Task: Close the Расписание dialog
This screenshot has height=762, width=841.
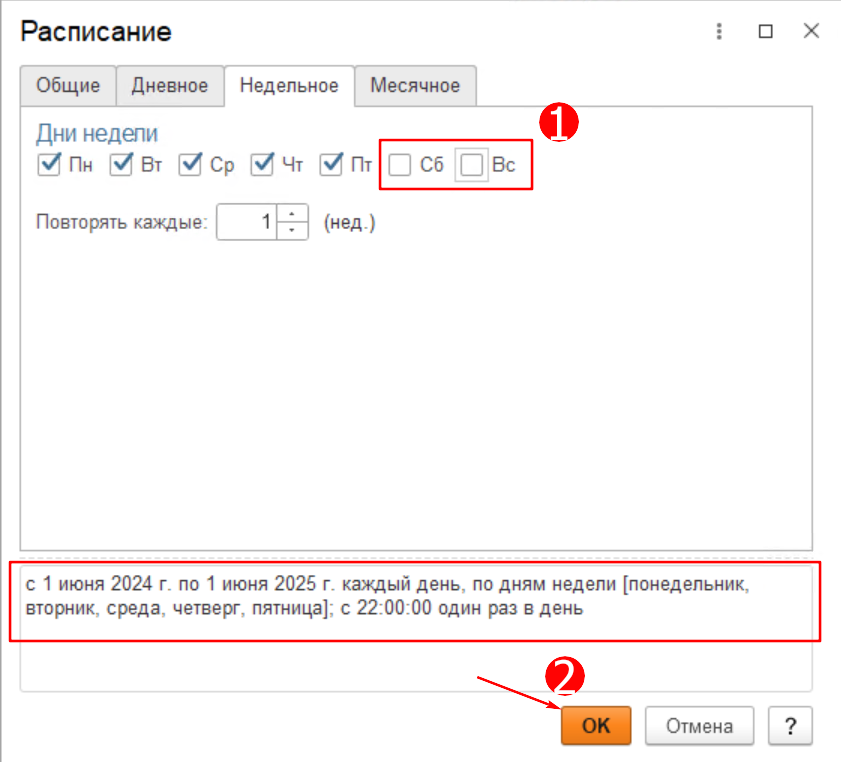Action: coord(811,32)
